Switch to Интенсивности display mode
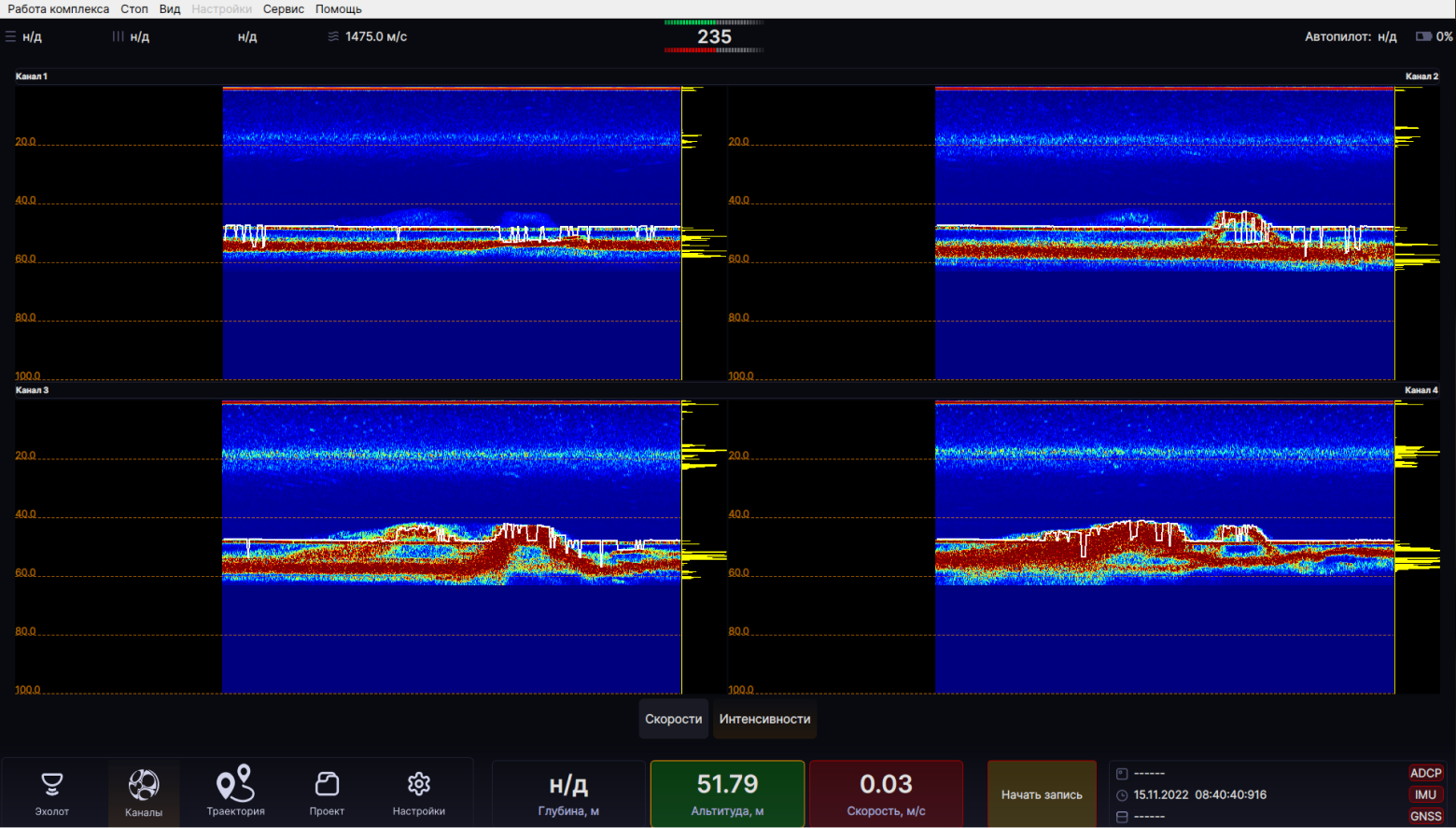Screen dimensions: 1456x828 (764, 719)
